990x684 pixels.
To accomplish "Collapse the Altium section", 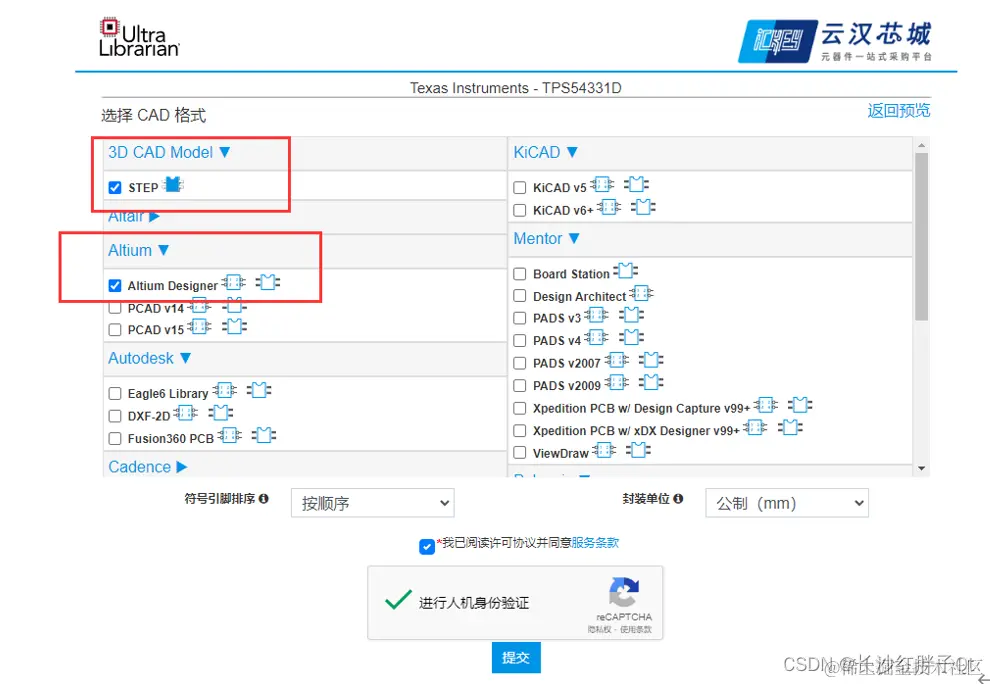I will [139, 250].
